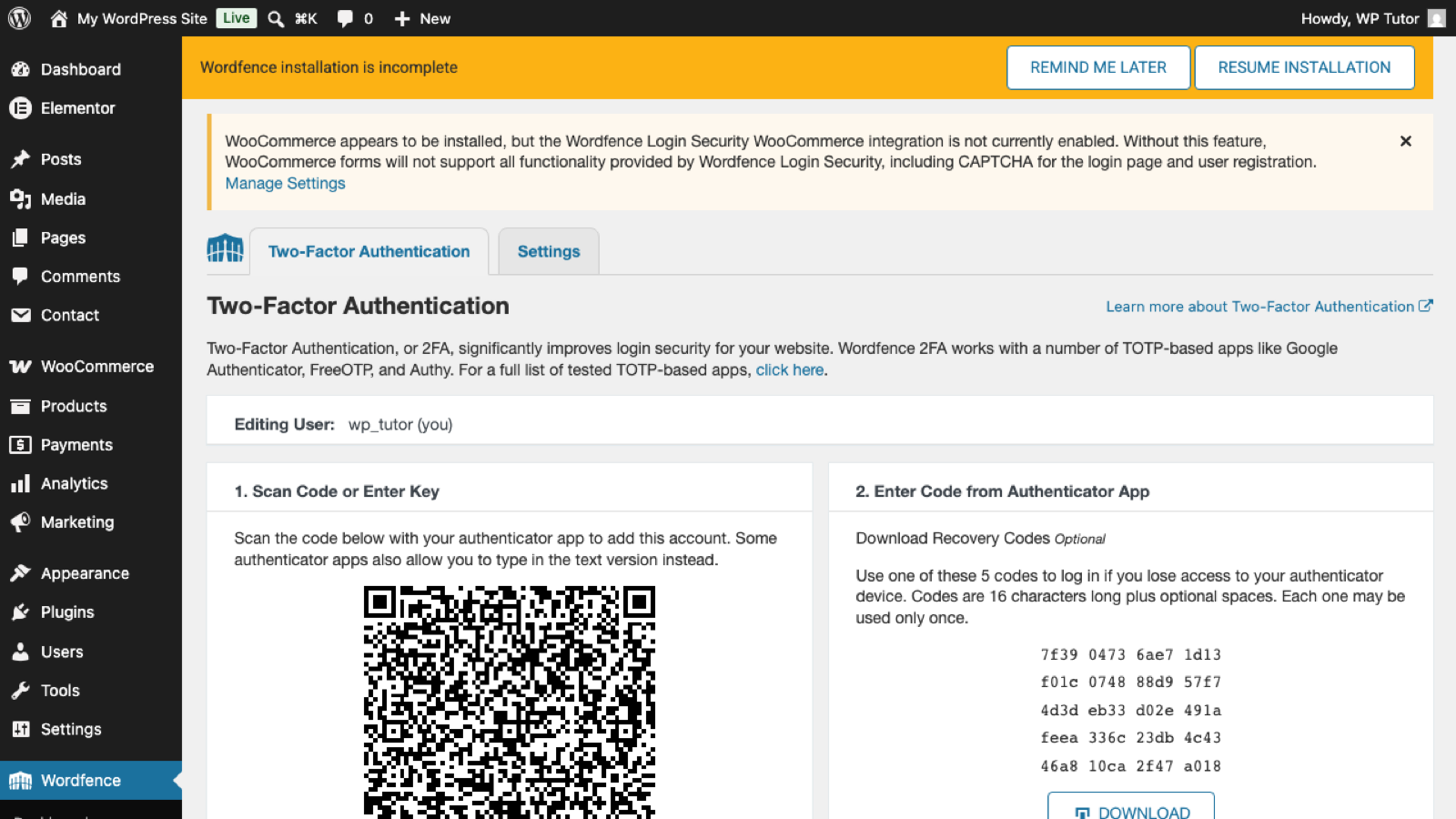1456x819 pixels.
Task: Open the WordPress logo menu
Action: [19, 18]
